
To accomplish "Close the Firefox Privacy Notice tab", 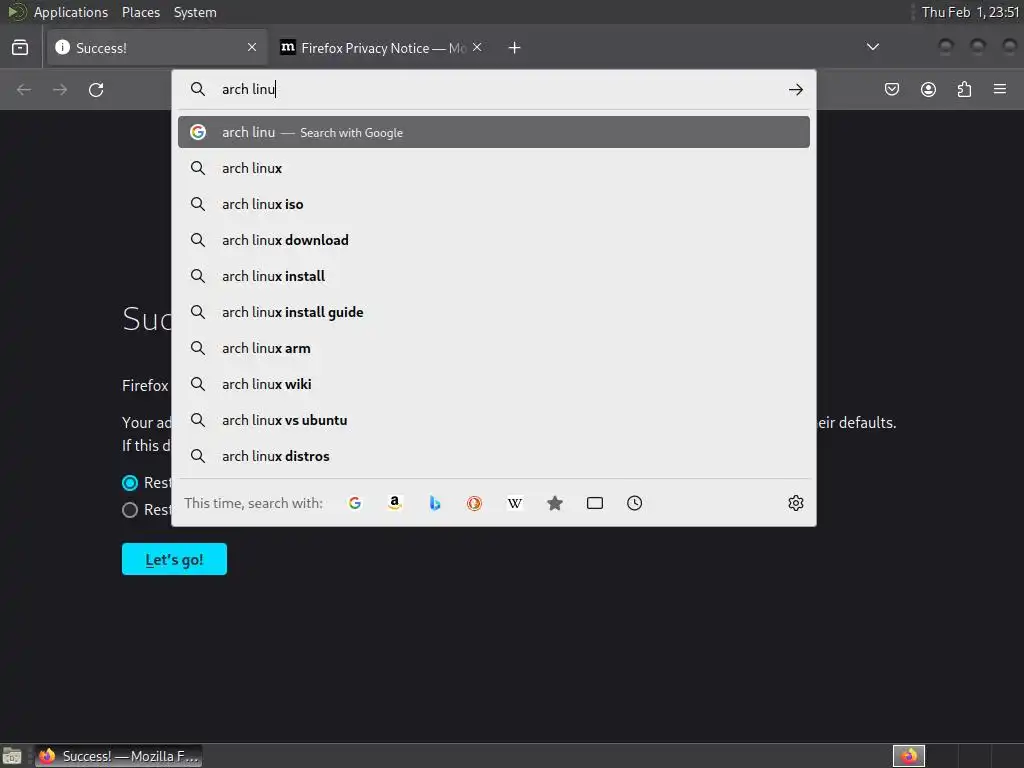I will click(x=477, y=47).
